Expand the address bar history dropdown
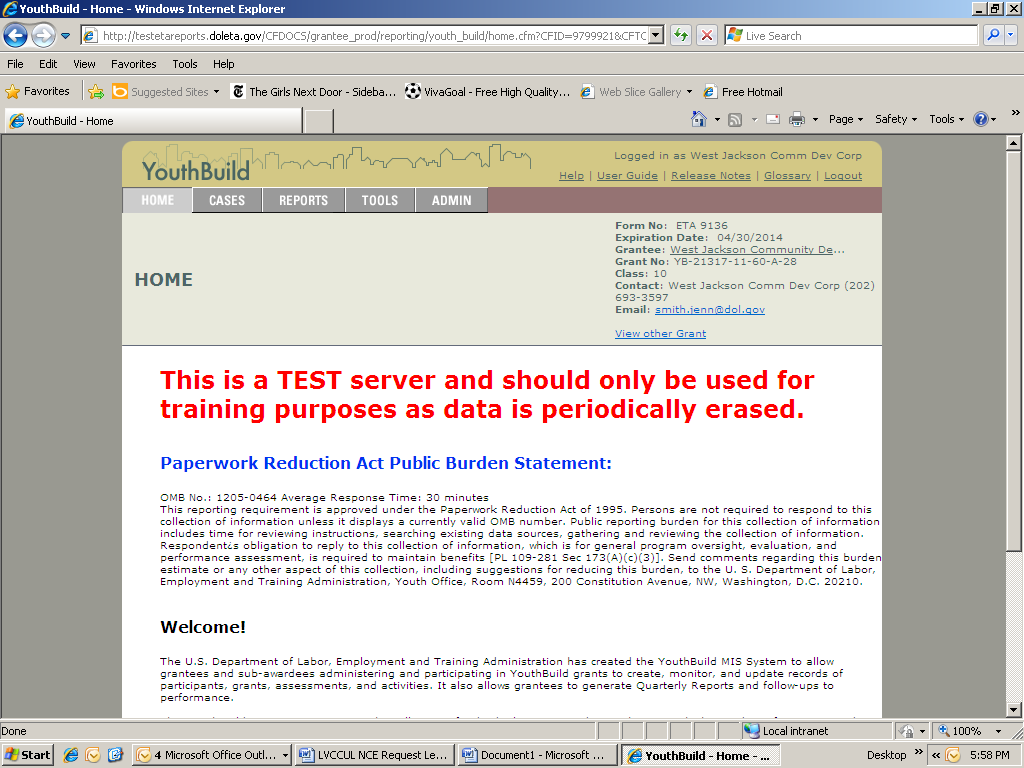The image size is (1024, 768). 657,35
